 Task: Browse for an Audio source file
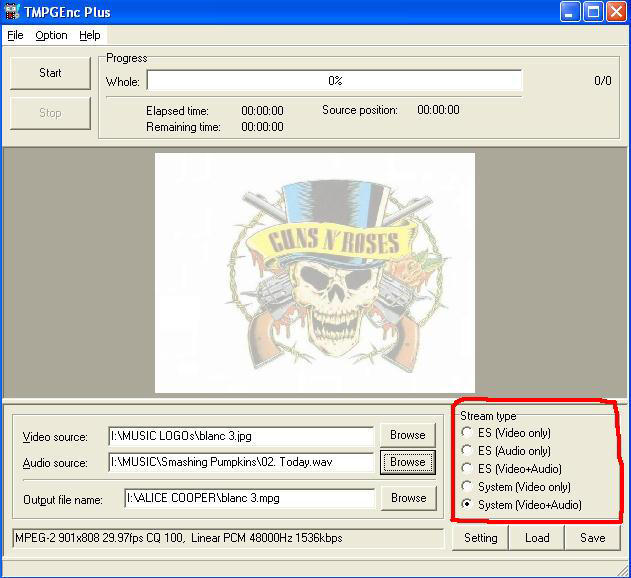click(x=408, y=462)
